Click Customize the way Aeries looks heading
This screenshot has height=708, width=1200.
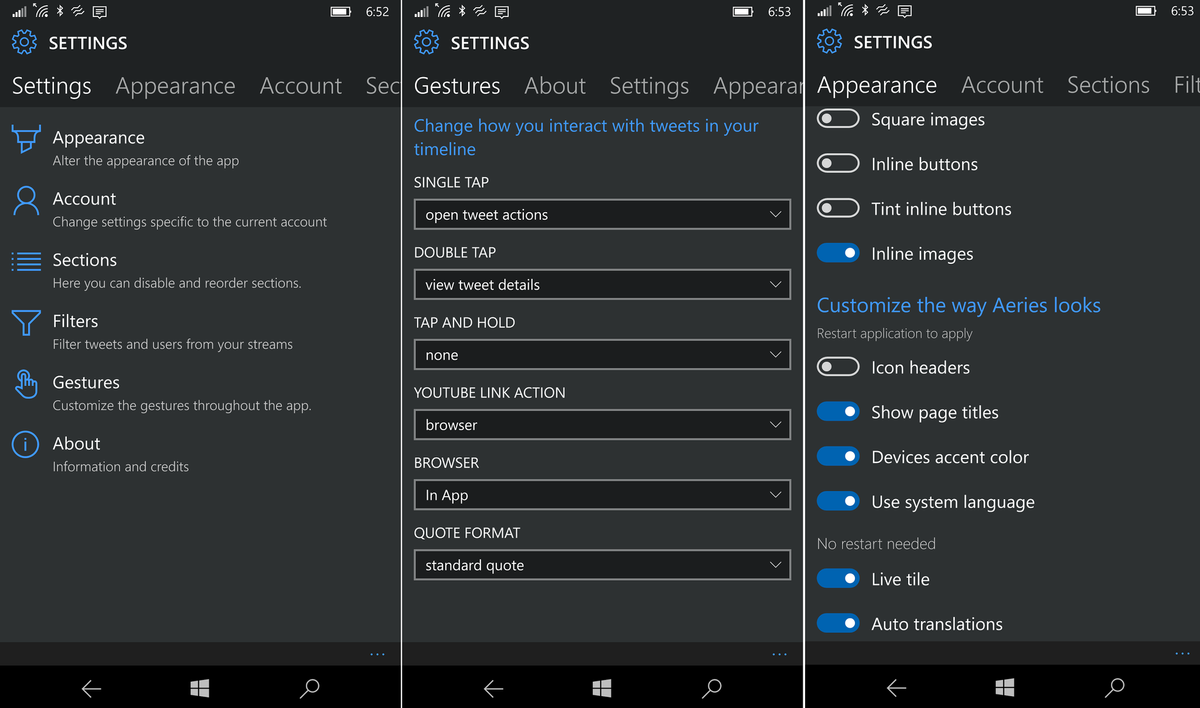pos(958,305)
